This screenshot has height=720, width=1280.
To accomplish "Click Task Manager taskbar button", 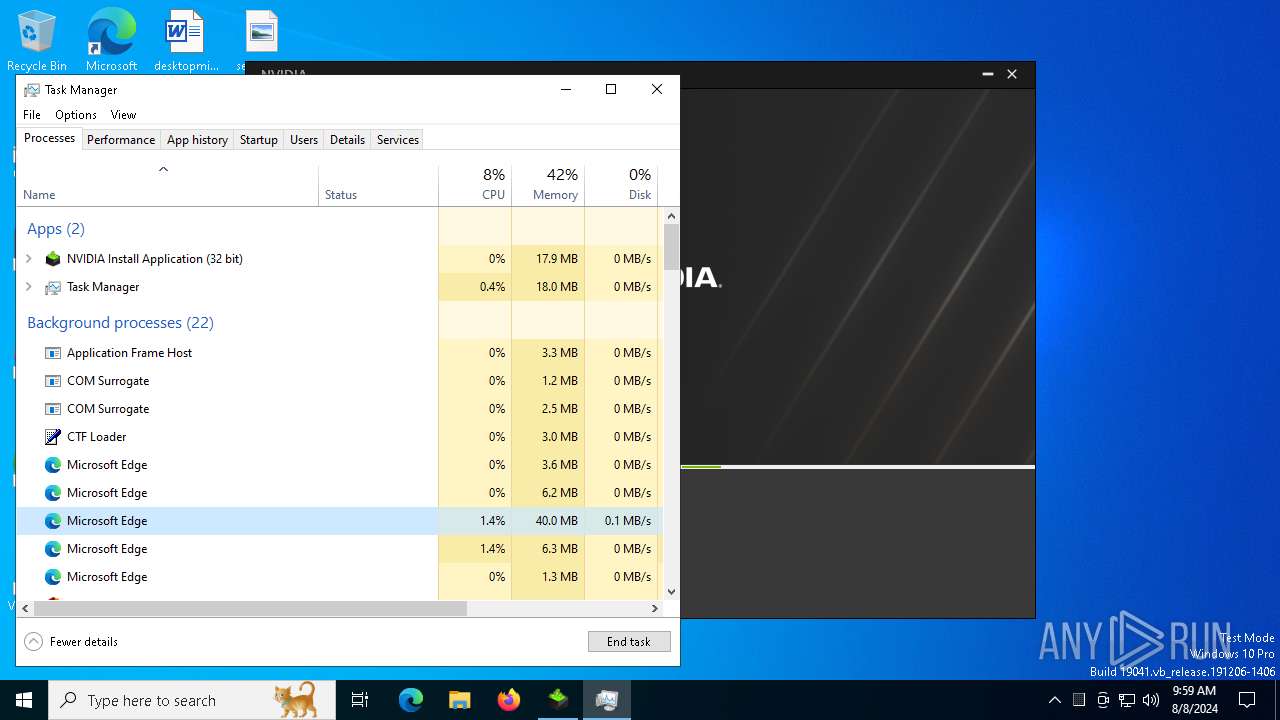I will point(607,700).
